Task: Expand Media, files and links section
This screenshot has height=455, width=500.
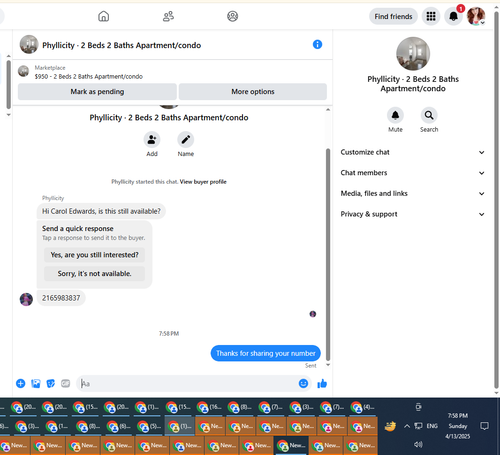Action: point(412,194)
